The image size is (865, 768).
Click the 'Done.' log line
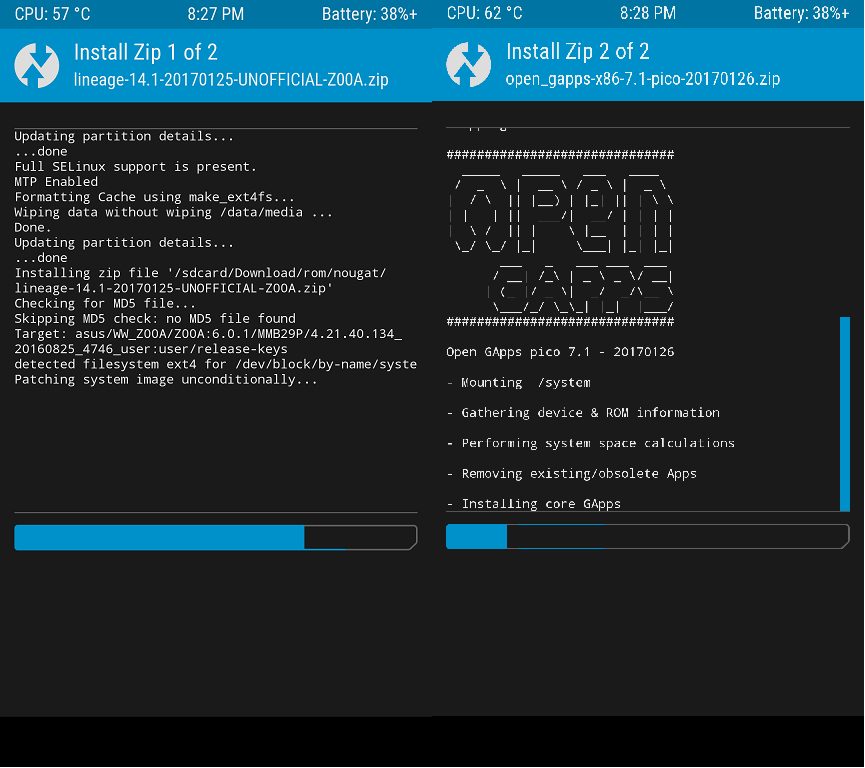tap(33, 227)
